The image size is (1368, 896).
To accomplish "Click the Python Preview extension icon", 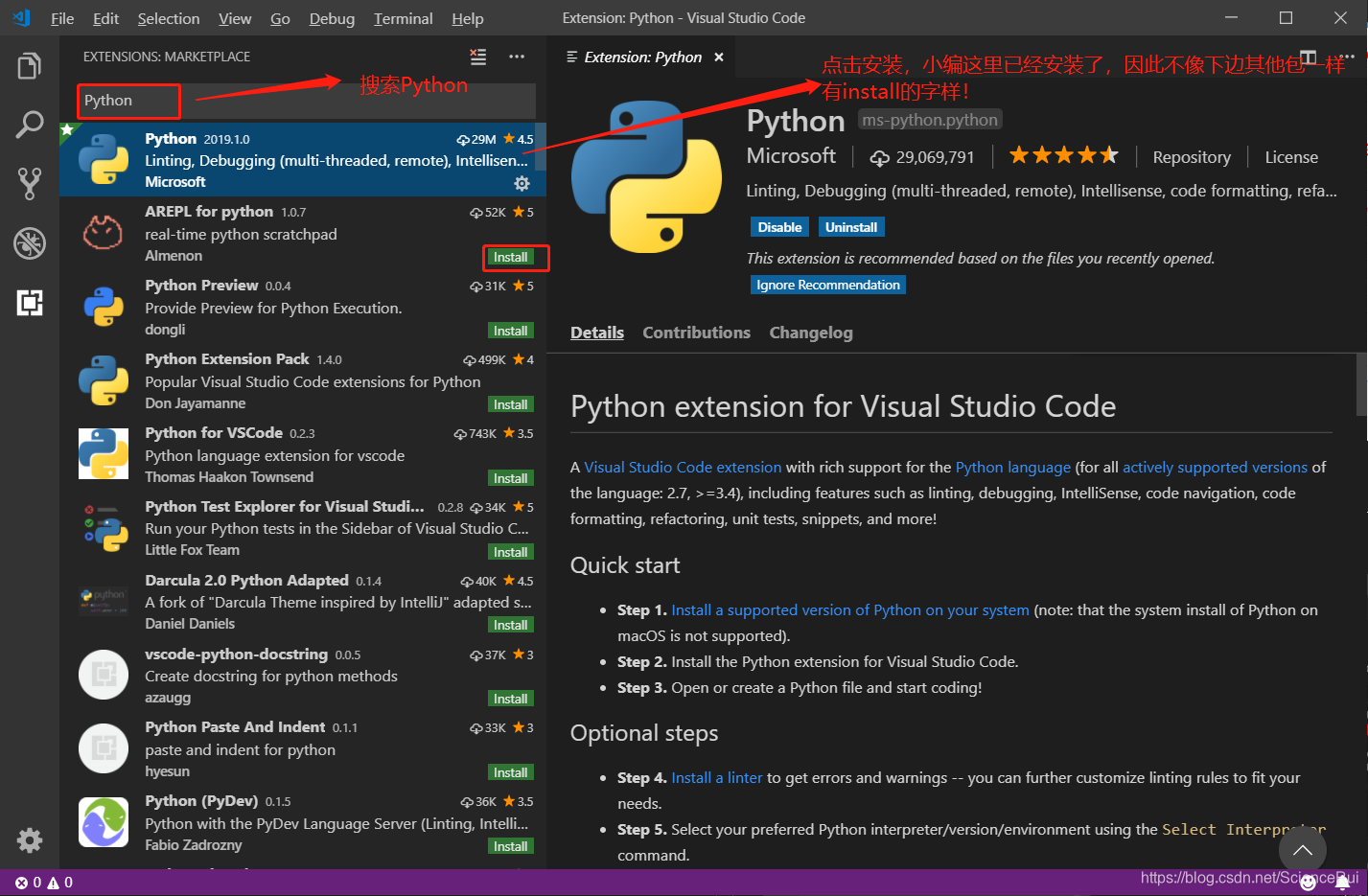I will click(x=104, y=307).
